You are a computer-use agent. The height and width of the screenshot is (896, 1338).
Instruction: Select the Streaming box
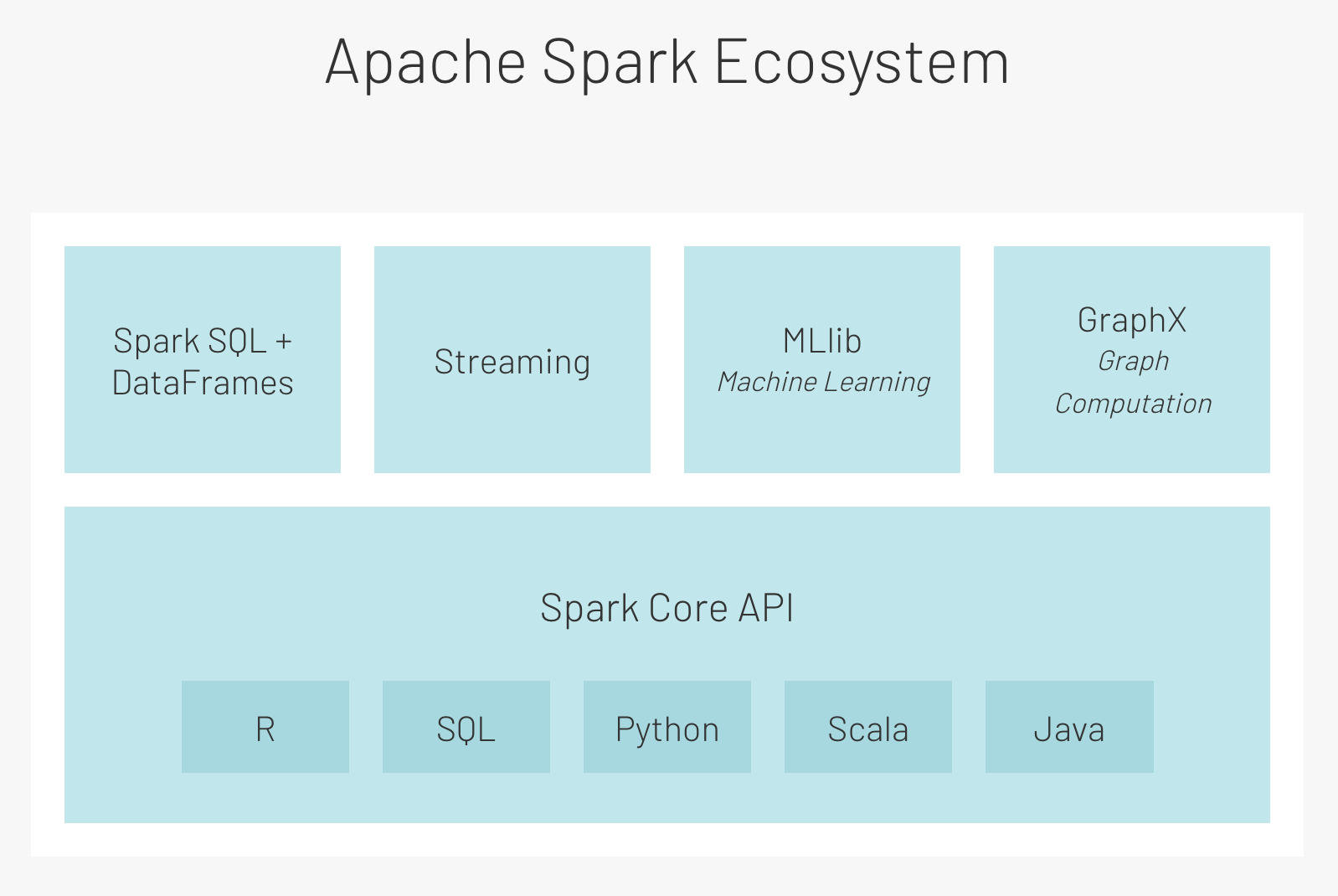[512, 359]
